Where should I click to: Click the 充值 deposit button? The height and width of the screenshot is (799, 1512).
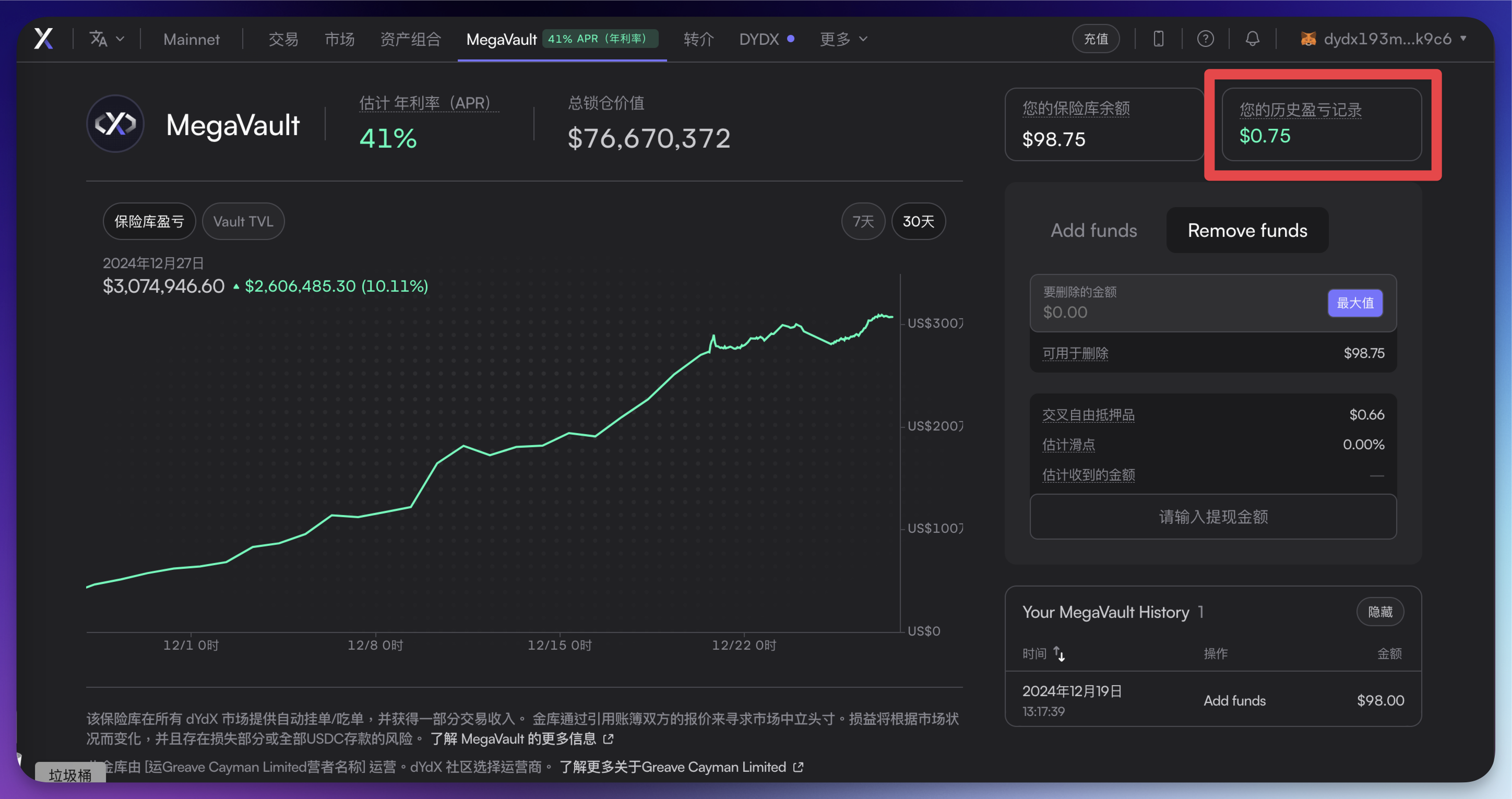(1096, 39)
